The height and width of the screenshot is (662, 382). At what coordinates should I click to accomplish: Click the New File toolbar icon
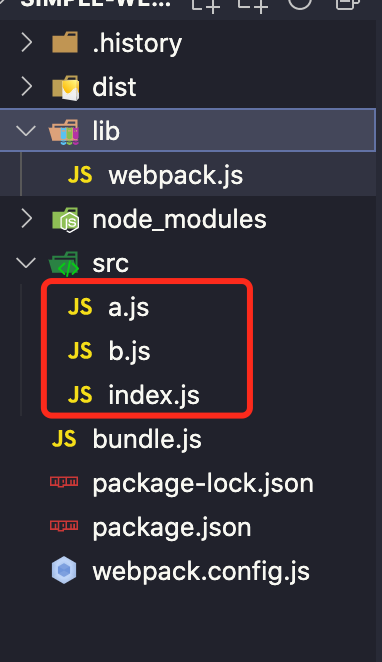point(206,4)
